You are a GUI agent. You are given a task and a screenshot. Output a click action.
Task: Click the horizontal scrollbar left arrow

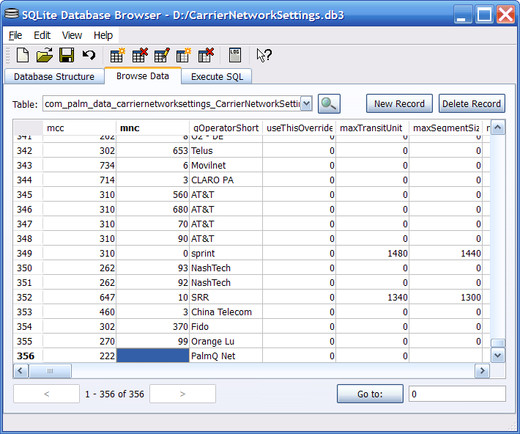[21, 371]
